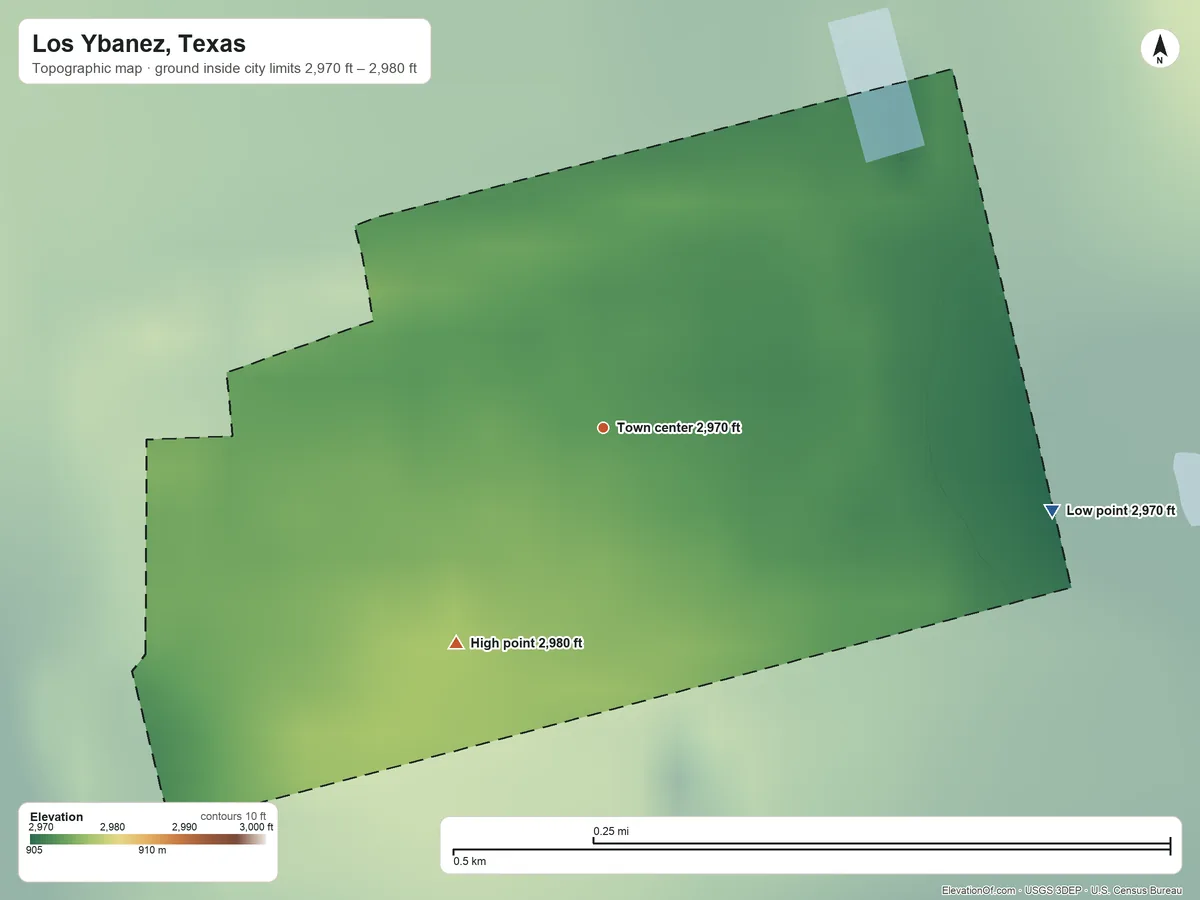1200x900 pixels.
Task: Click the topographic map subtitle text
Action: tap(224, 70)
